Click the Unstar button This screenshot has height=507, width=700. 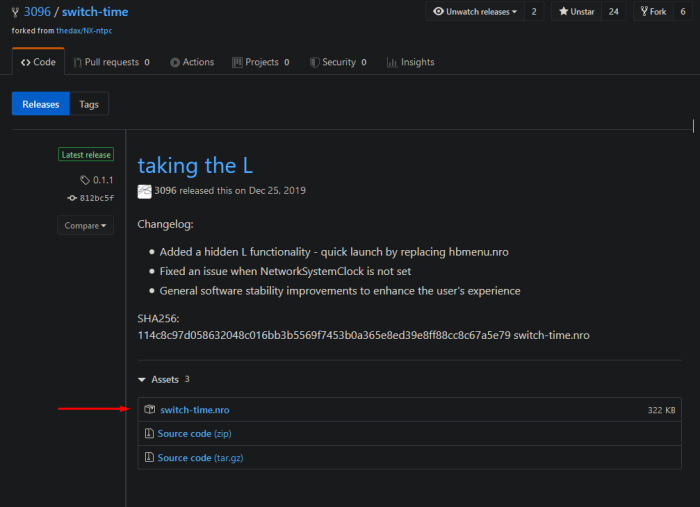(x=576, y=12)
